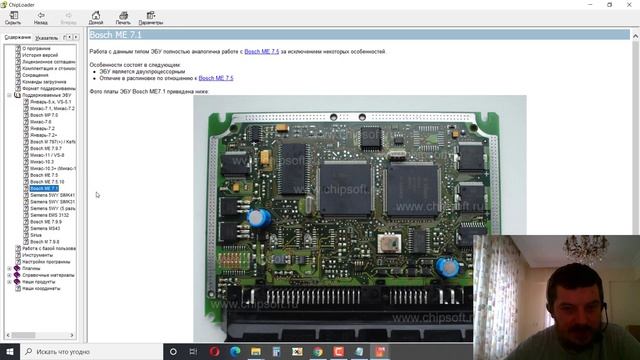Image resolution: width=640 pixels, height=360 pixels.
Task: Open Task View on the taskbar
Action: point(193,351)
